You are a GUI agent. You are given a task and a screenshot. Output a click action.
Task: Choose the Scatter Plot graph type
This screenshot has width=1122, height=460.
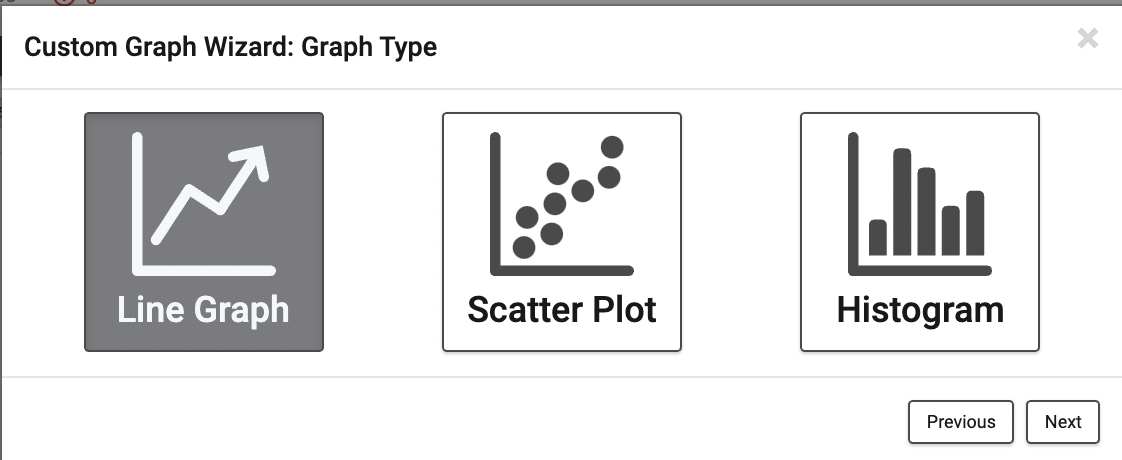(x=562, y=232)
